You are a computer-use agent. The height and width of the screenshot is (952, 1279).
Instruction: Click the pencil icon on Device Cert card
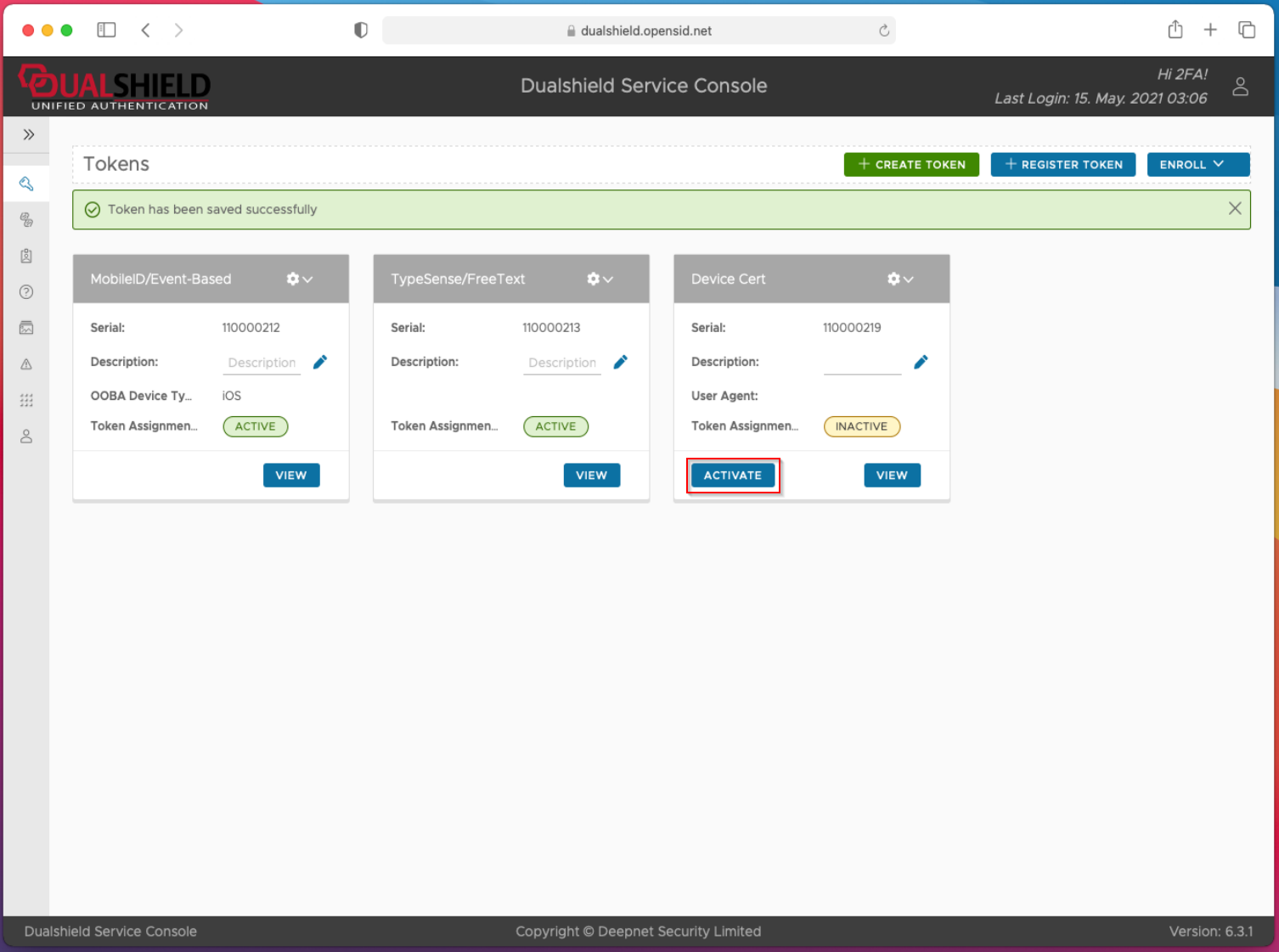click(921, 363)
